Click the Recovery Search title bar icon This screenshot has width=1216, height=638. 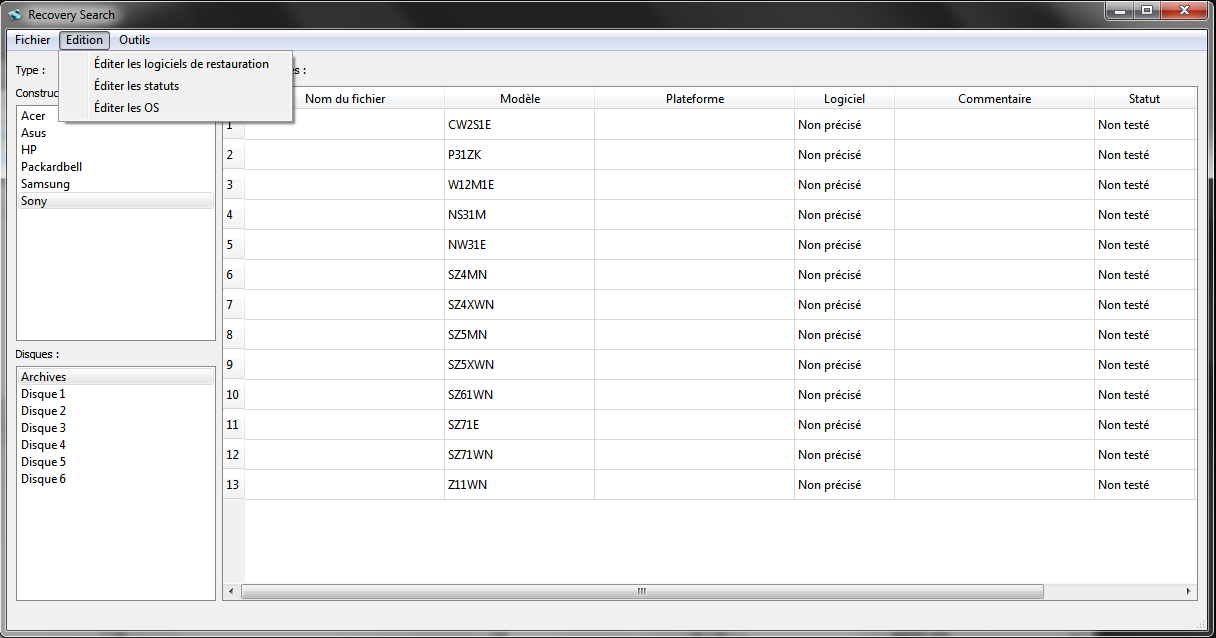[x=15, y=15]
